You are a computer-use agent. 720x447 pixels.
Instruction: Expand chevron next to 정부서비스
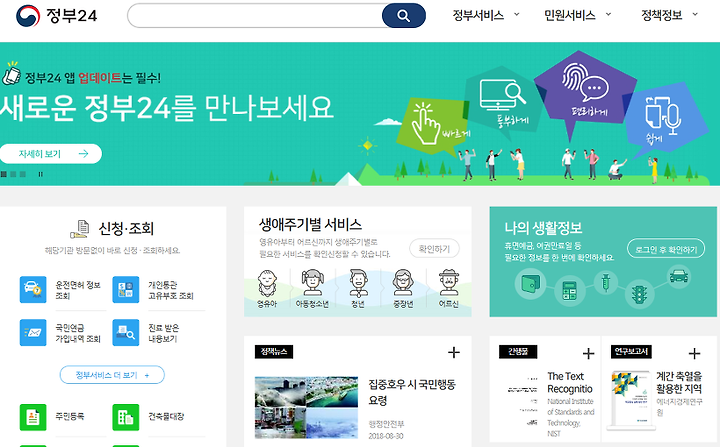click(517, 14)
